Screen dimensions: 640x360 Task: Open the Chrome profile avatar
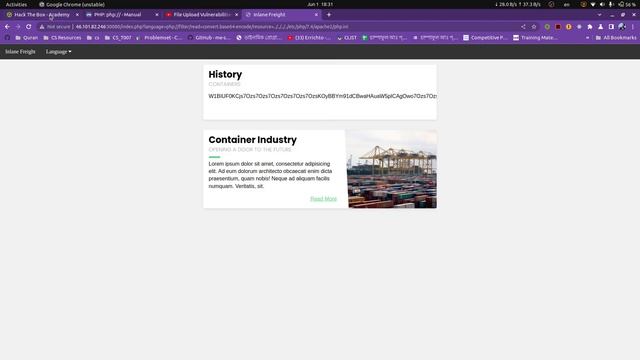click(x=622, y=27)
